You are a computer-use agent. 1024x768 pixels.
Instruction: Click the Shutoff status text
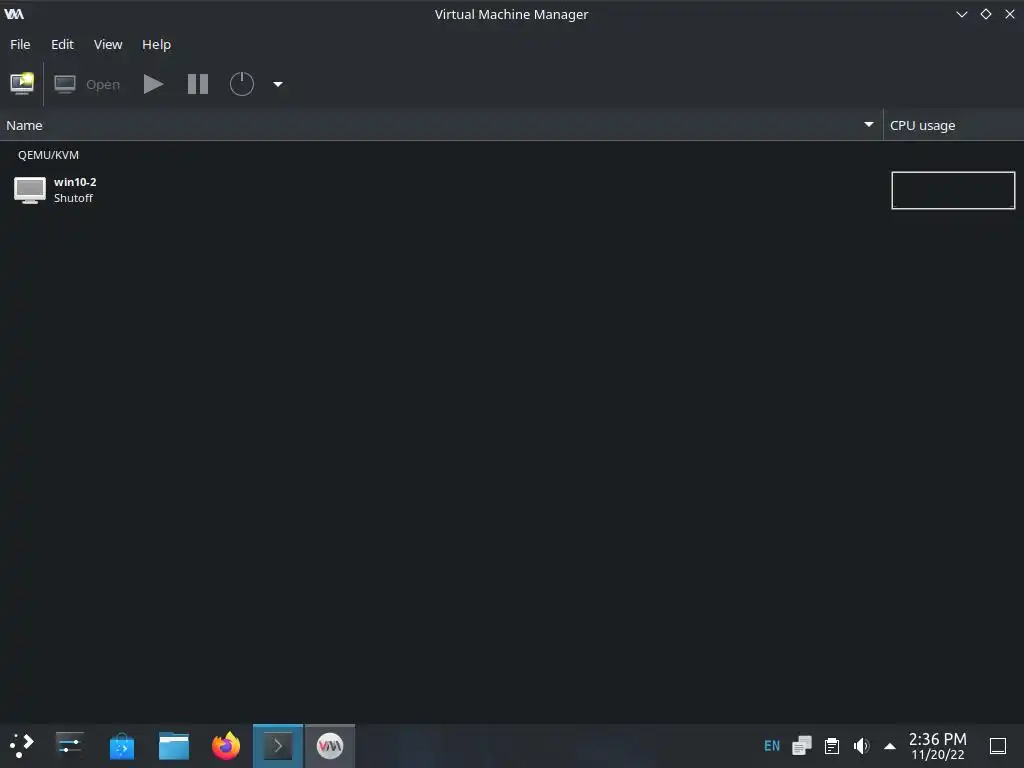pos(73,198)
